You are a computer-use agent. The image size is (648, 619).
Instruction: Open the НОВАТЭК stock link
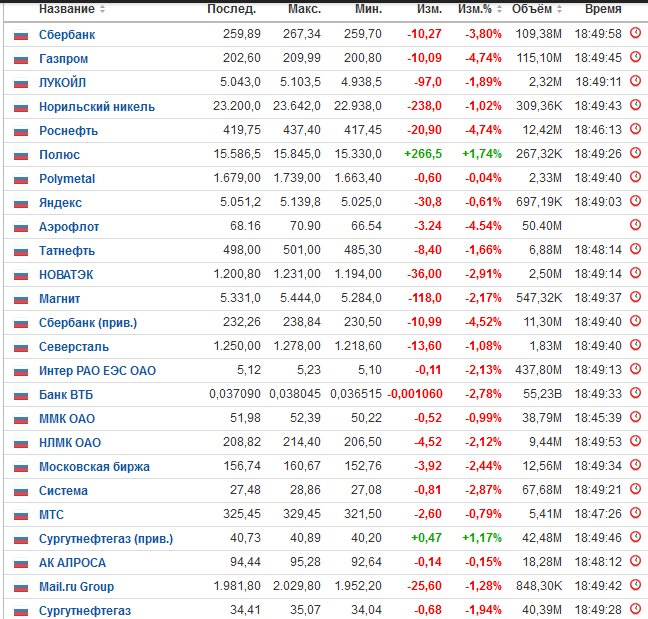click(x=66, y=274)
